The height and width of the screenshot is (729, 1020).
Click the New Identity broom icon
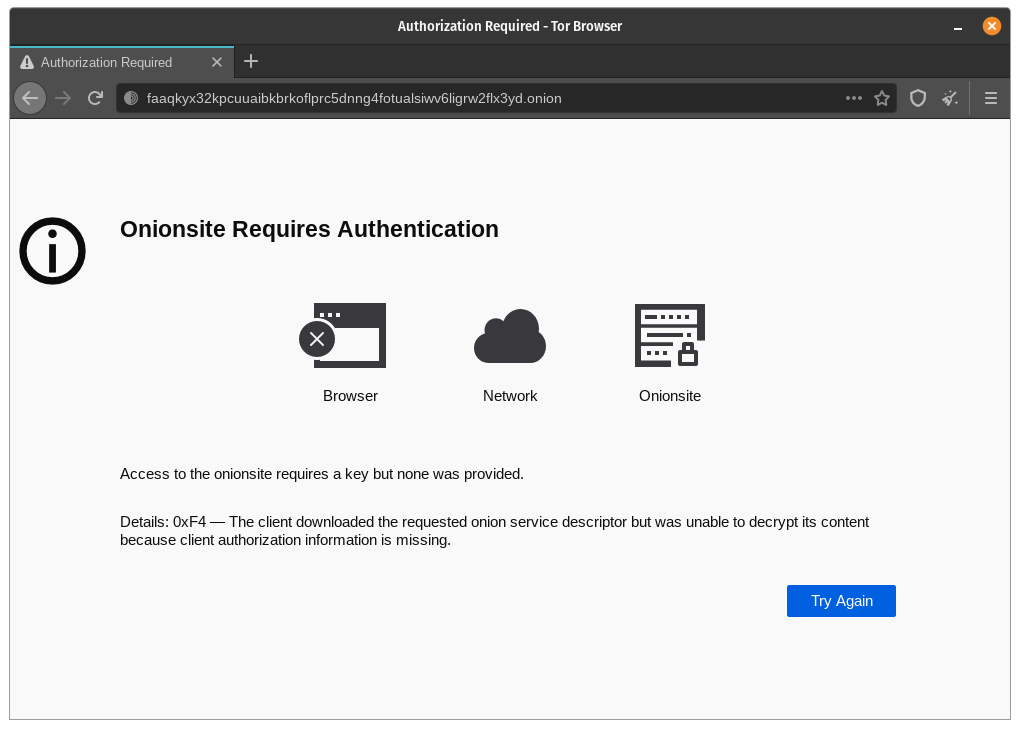tap(950, 98)
